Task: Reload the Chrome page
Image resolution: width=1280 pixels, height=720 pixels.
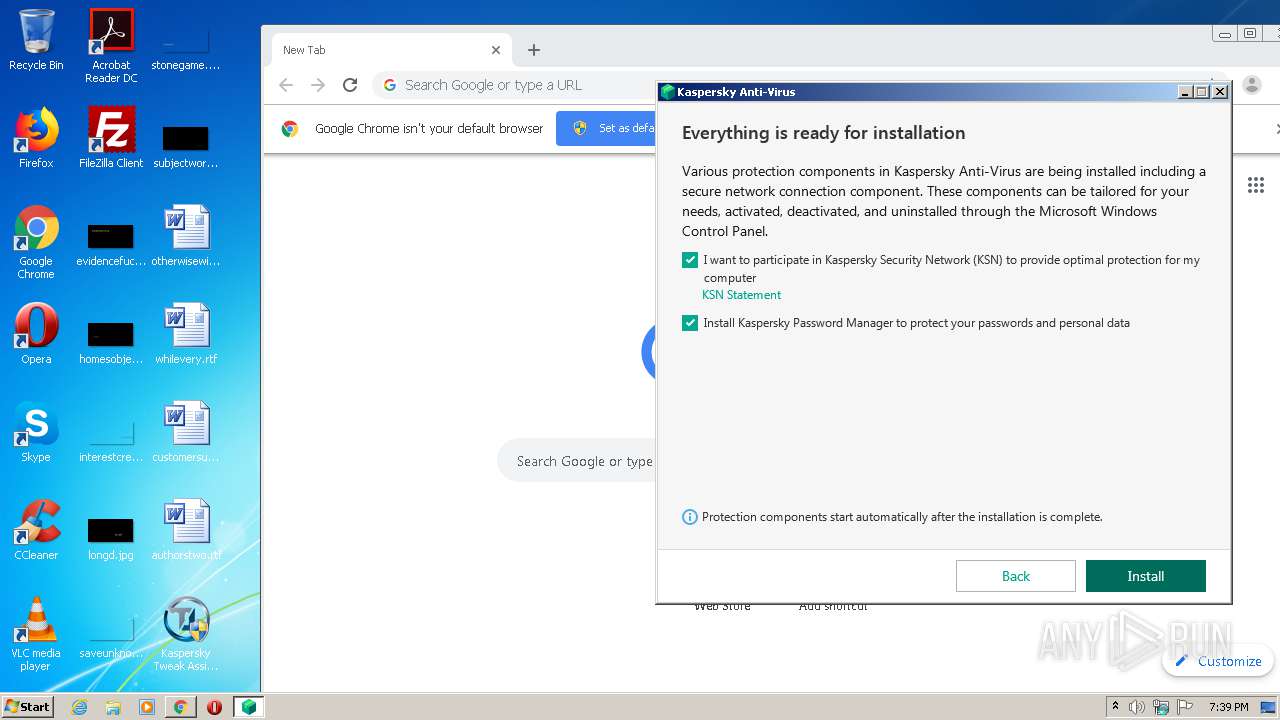Action: click(350, 85)
